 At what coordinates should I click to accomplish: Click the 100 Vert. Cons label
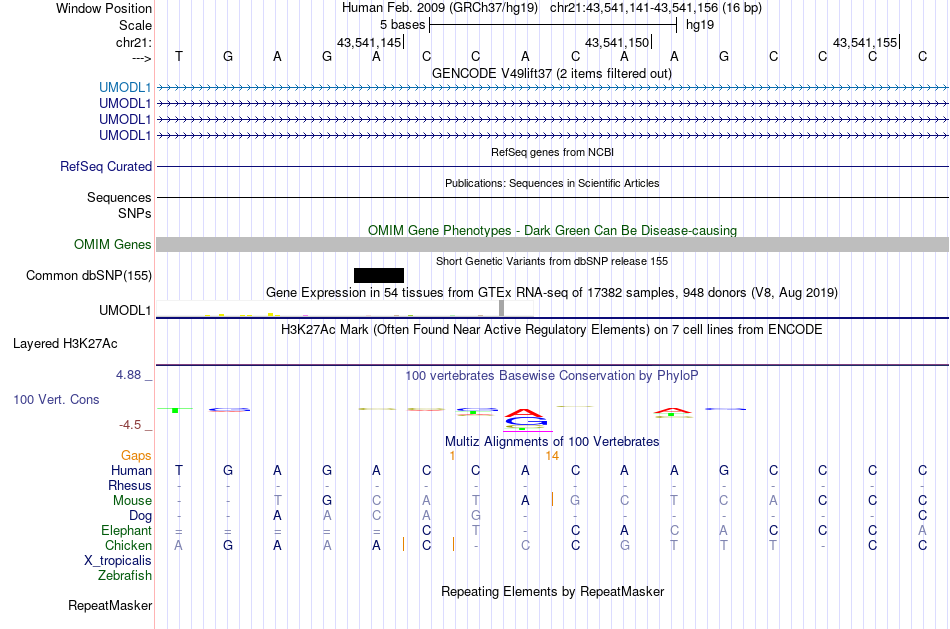(56, 399)
